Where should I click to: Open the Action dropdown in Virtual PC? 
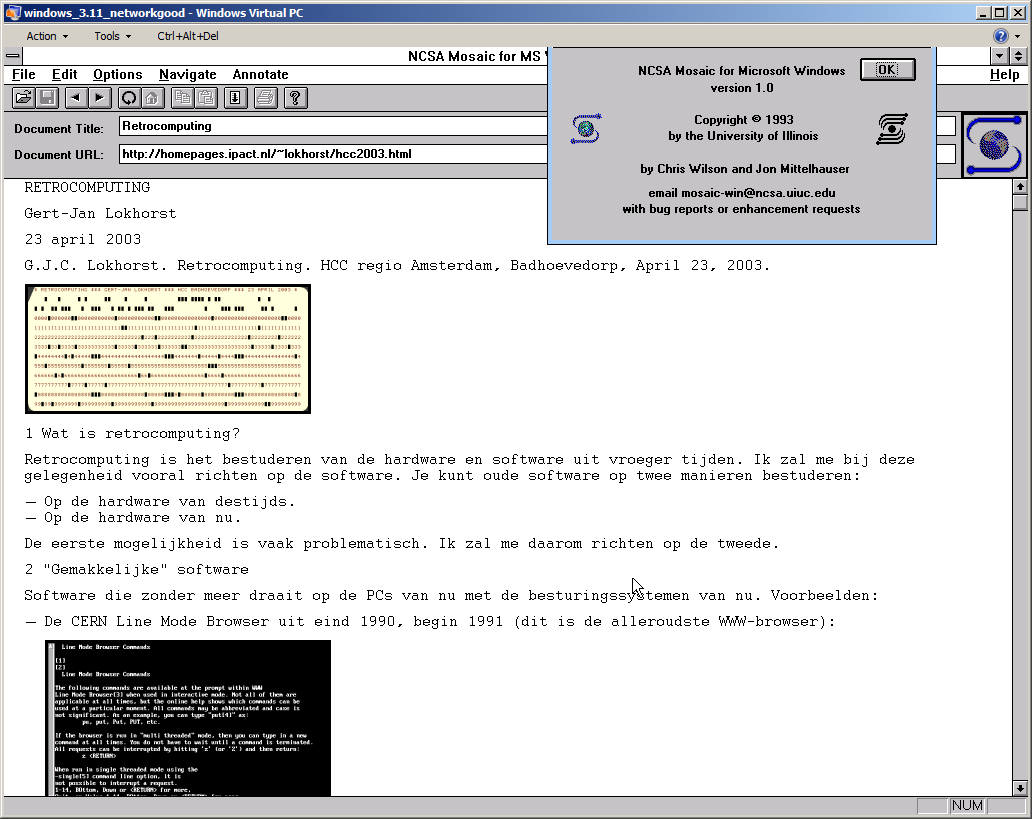pos(47,36)
